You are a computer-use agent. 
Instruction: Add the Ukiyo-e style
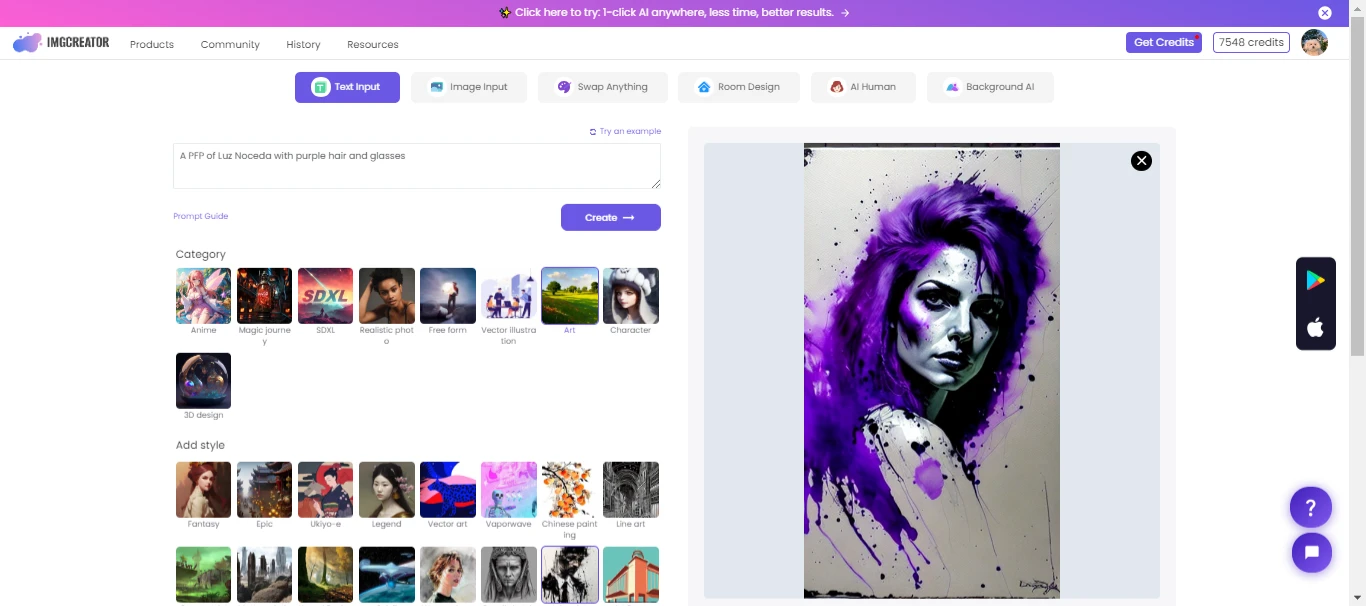point(325,490)
